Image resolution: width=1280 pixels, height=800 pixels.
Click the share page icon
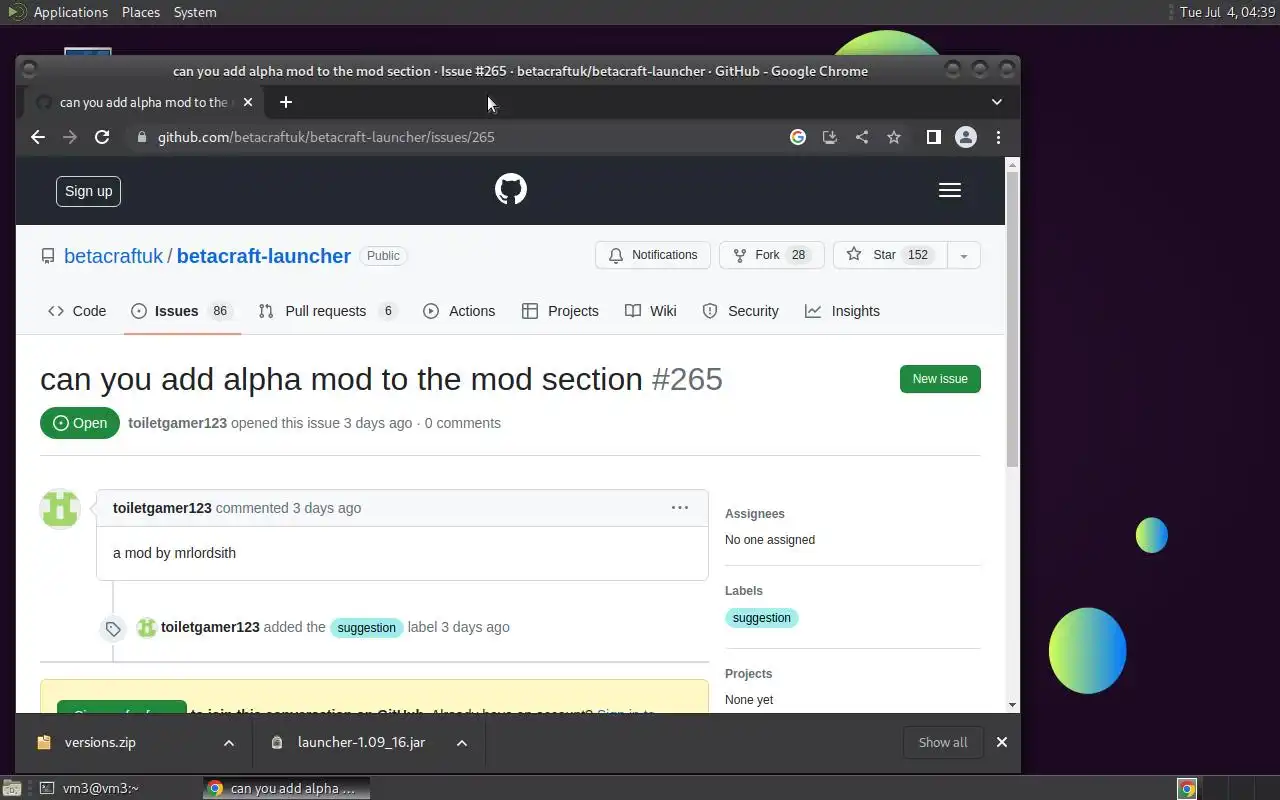click(x=862, y=137)
